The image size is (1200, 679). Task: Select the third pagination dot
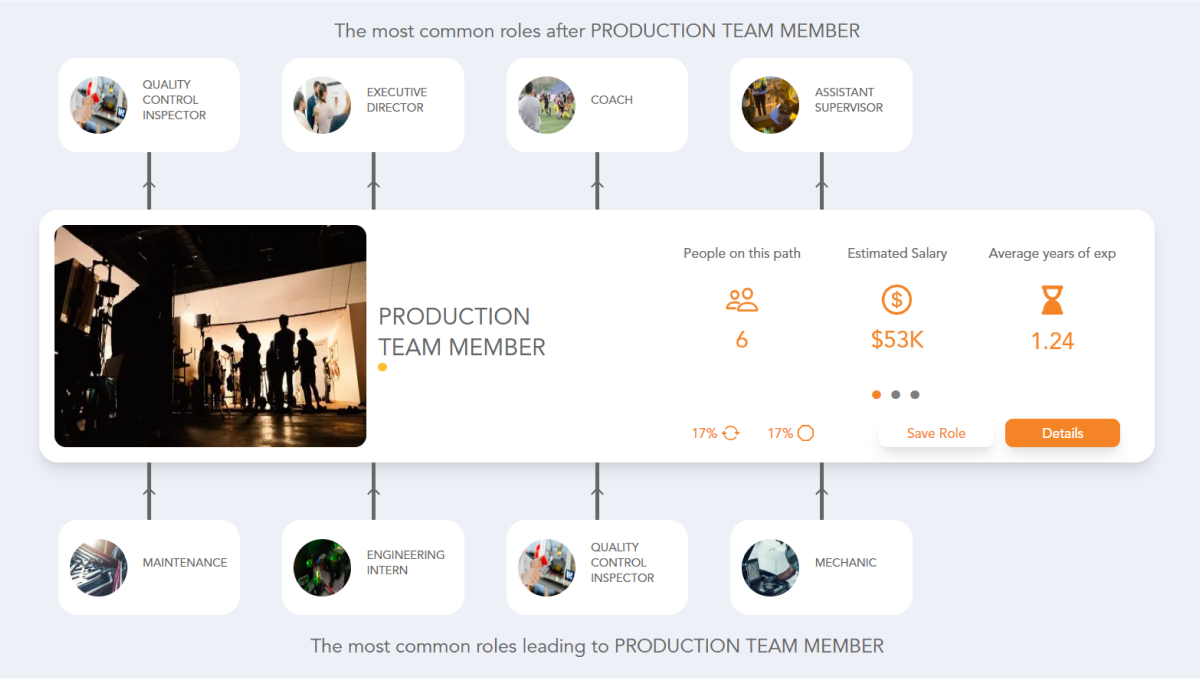pyautogui.click(x=915, y=394)
